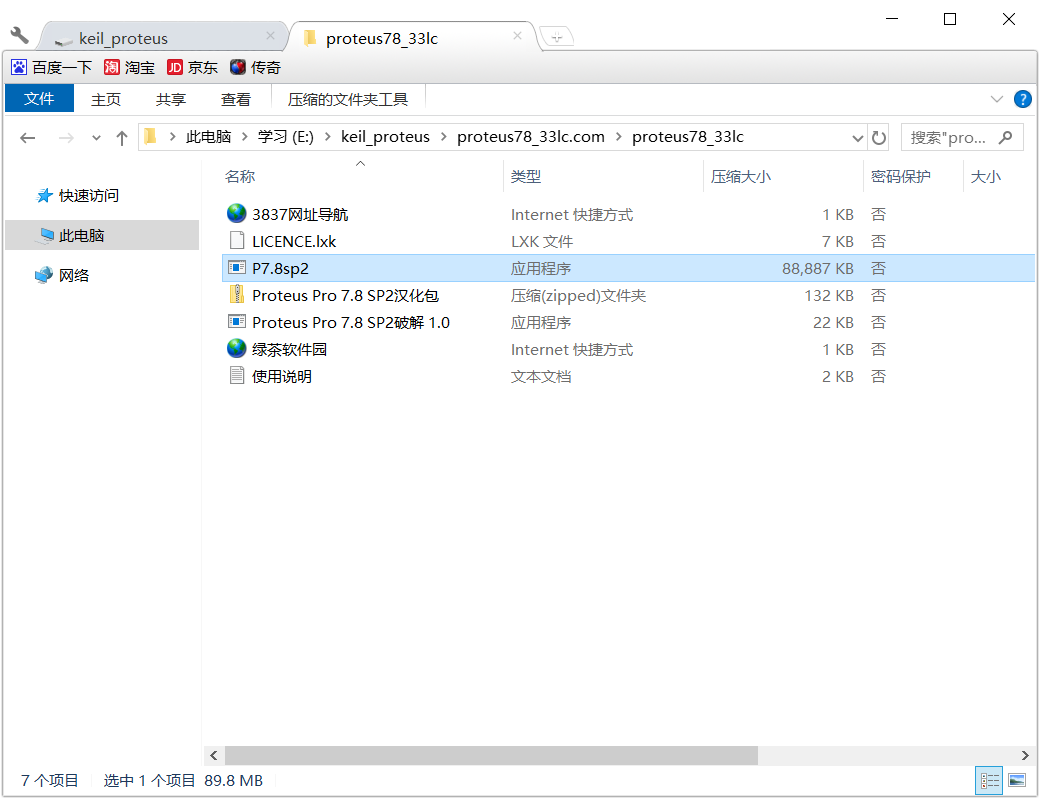
Task: Expand chevron after 此电脑 in path
Action: (244, 137)
